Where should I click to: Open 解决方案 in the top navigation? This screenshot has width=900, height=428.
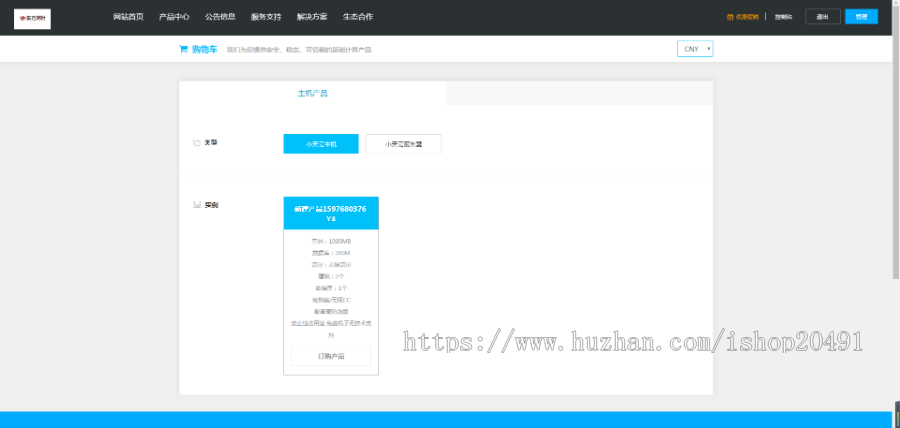tap(312, 17)
